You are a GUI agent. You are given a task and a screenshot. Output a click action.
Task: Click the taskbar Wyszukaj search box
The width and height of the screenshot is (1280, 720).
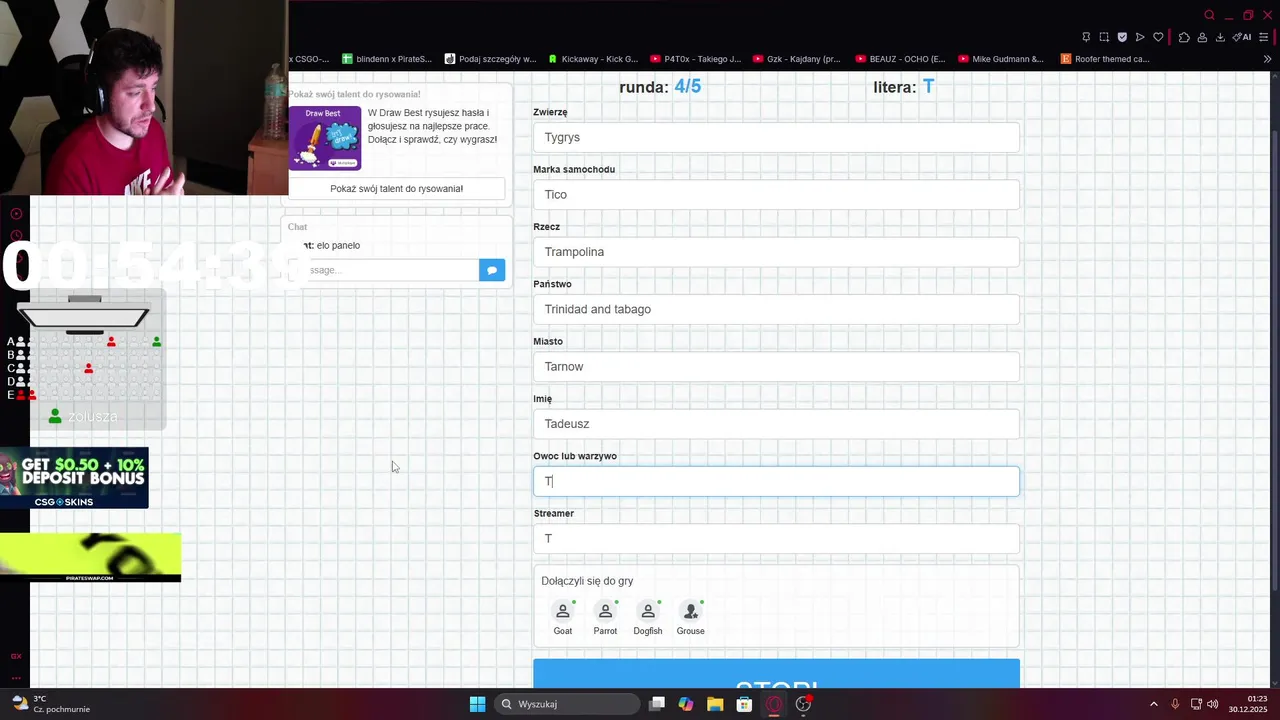pos(569,704)
